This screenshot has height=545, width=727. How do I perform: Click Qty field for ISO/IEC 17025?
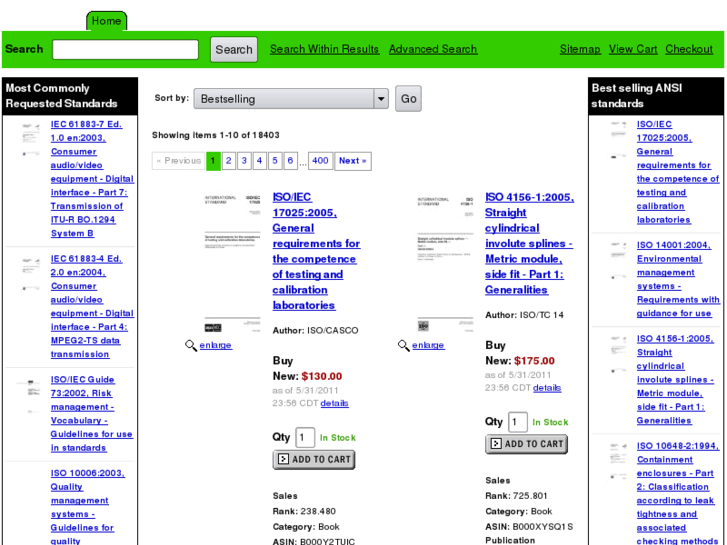306,437
